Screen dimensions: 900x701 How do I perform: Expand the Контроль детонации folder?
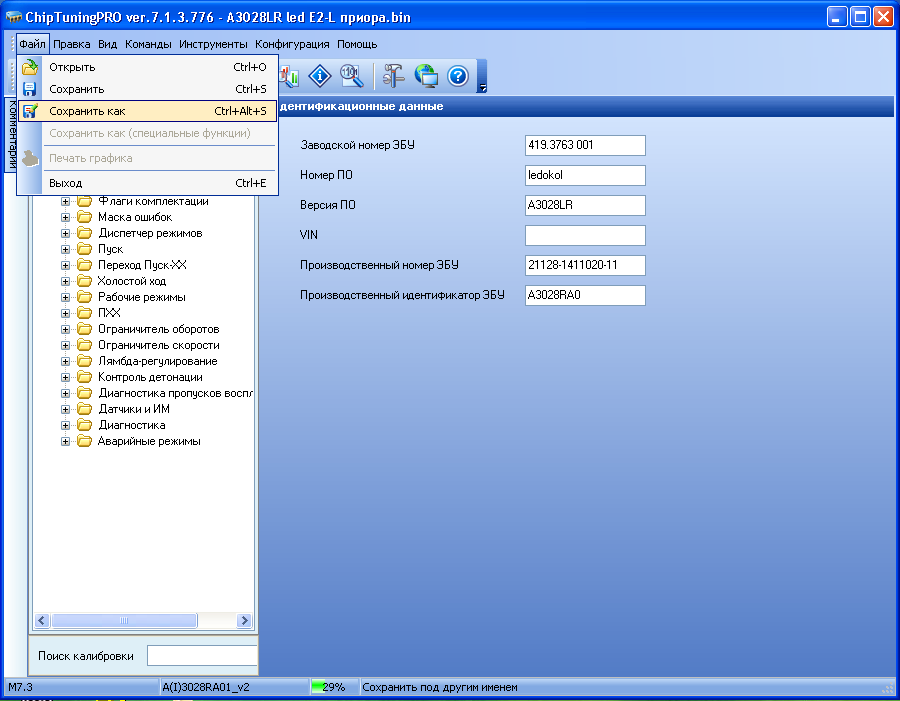(x=65, y=378)
